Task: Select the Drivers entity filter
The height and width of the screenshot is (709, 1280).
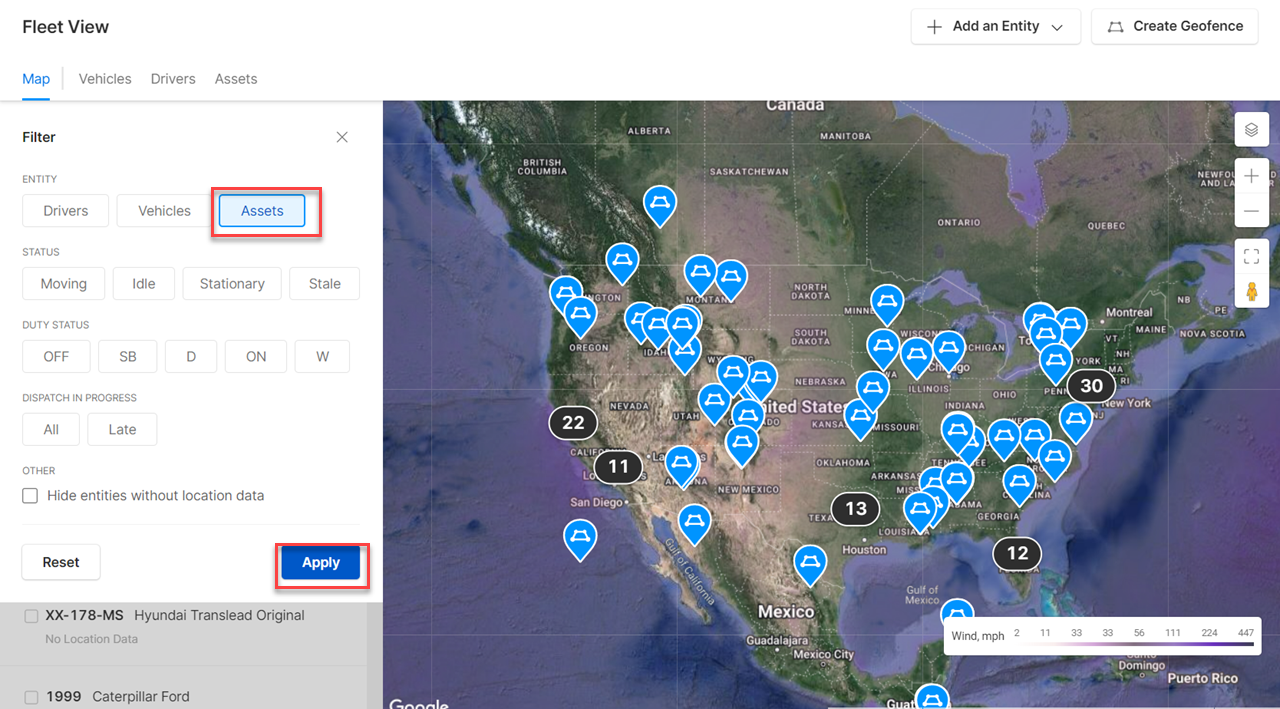Action: pyautogui.click(x=66, y=211)
